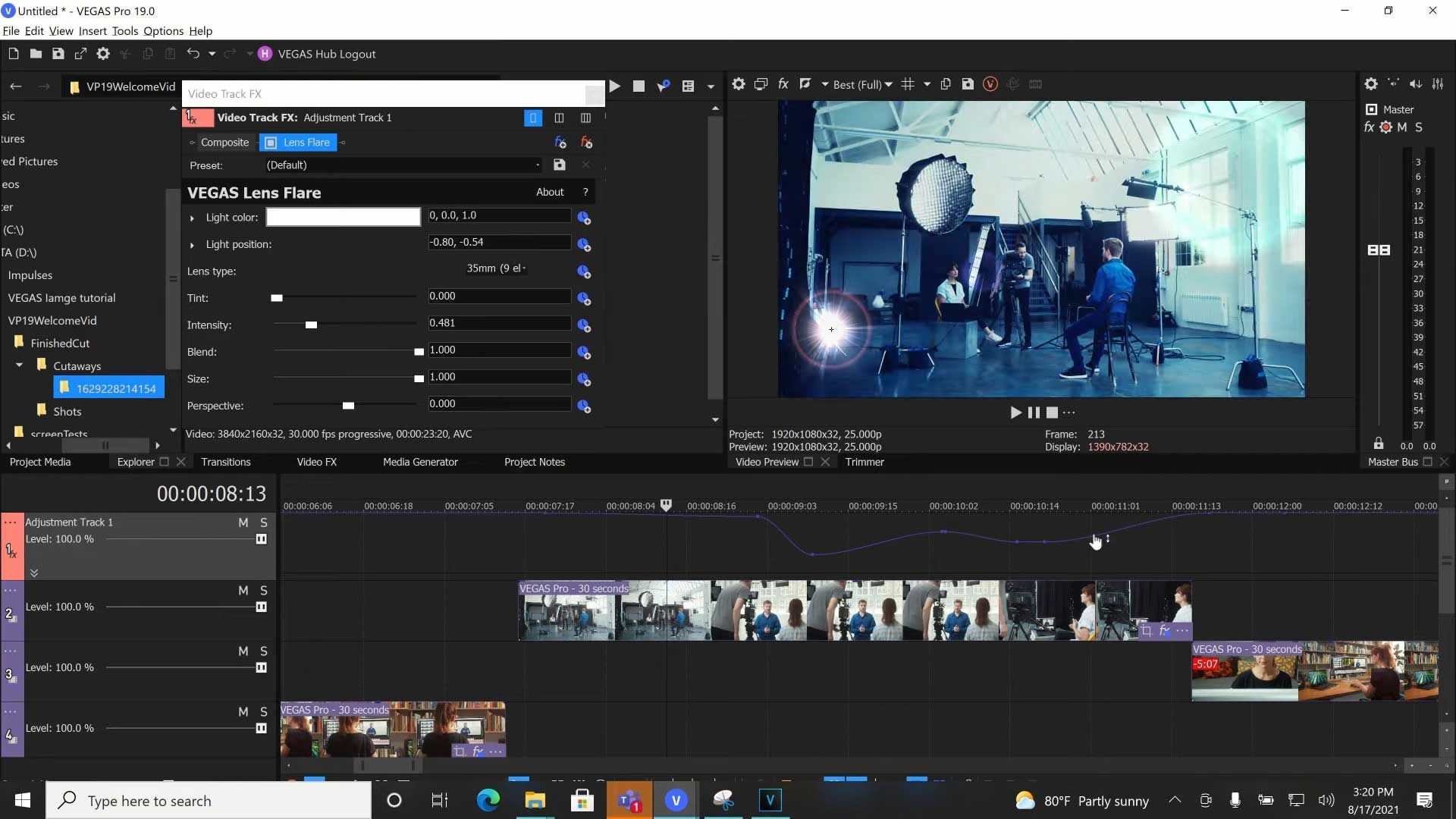Click the Undo arrow in the toolbar
1456x819 pixels.
pos(193,54)
